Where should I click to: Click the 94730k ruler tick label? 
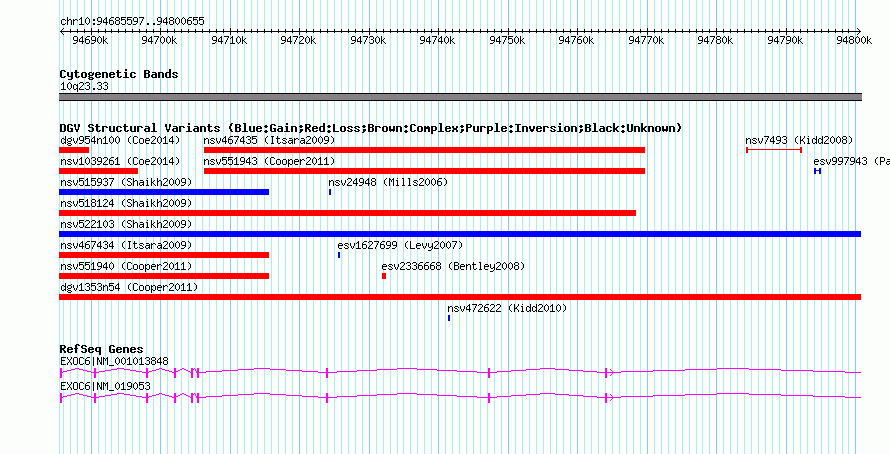click(x=369, y=40)
